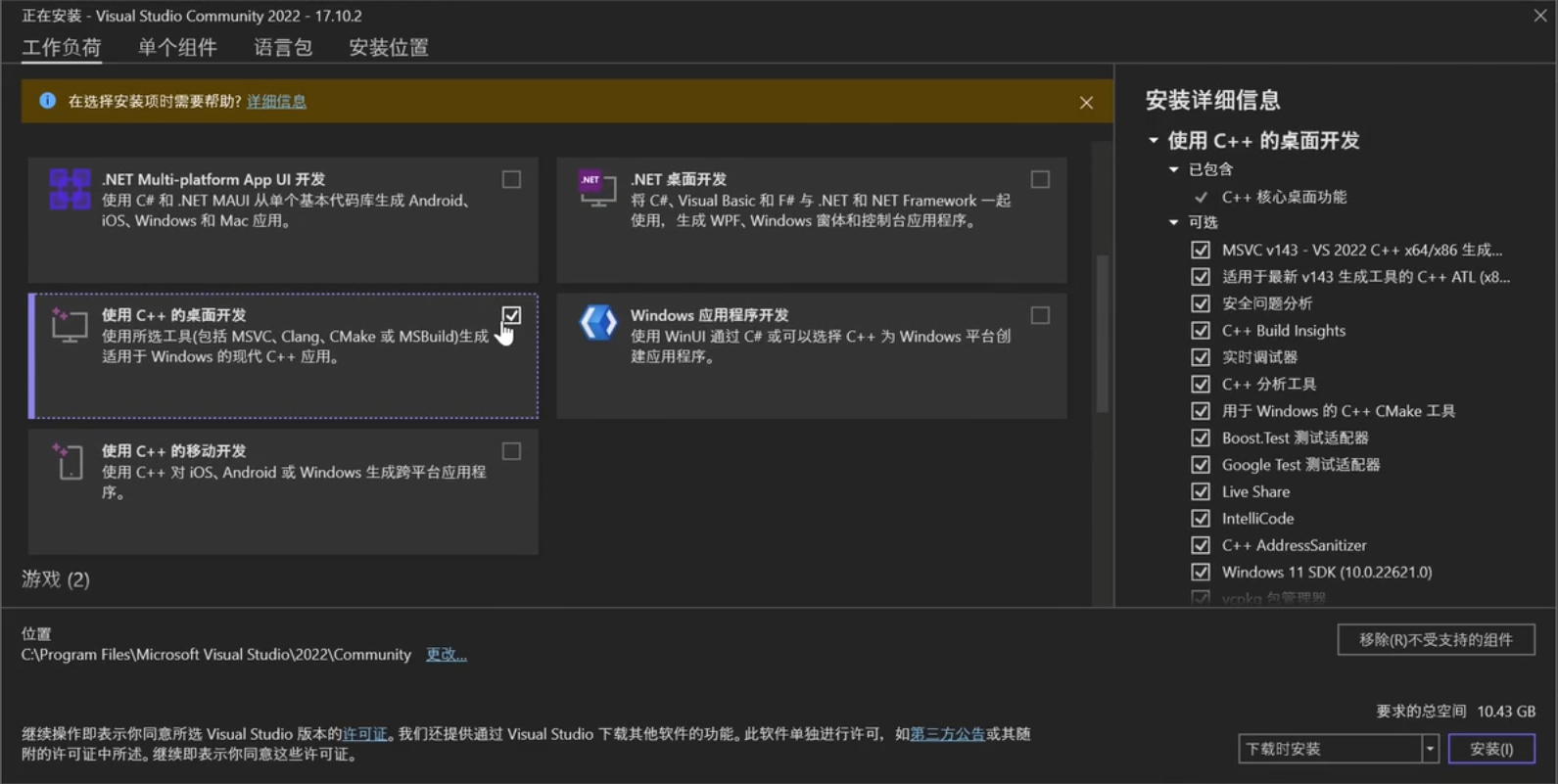Open the 第三方公告 third-party notices link
Viewport: 1558px width, 784px height.
pyautogui.click(x=947, y=734)
